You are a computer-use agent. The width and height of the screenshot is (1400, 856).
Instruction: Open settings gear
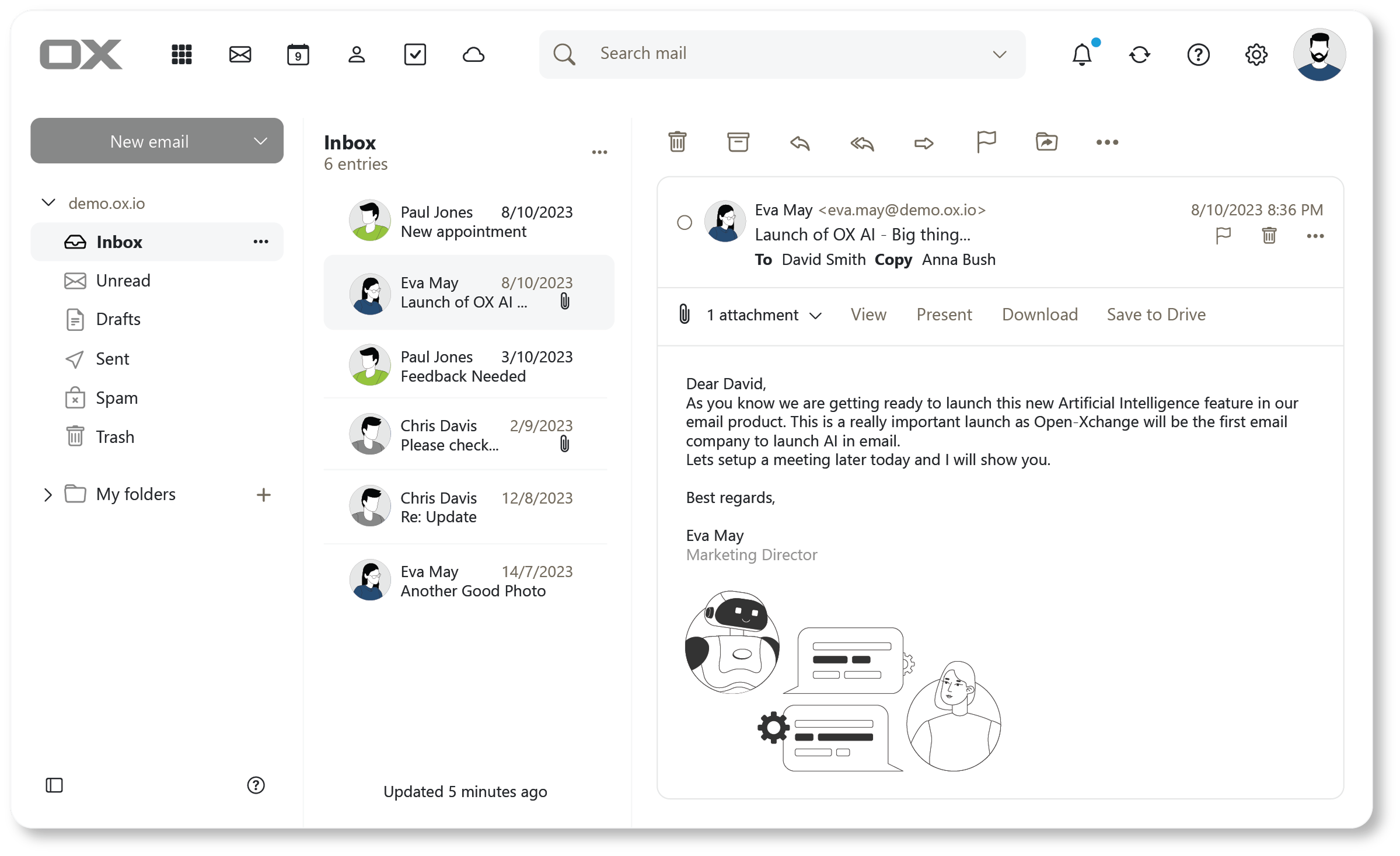point(1256,54)
